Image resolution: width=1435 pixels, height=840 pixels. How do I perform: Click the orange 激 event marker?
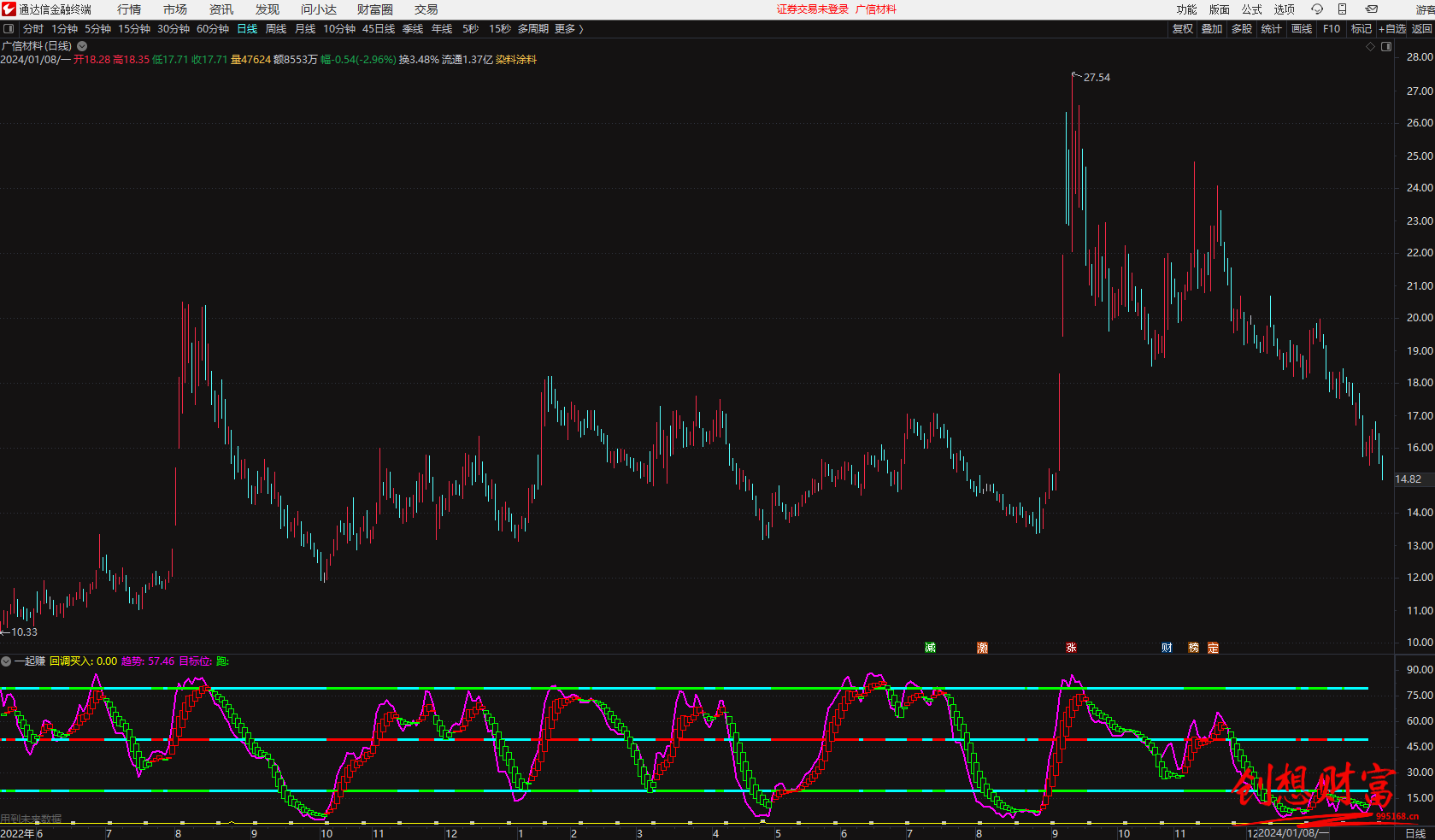(x=983, y=648)
